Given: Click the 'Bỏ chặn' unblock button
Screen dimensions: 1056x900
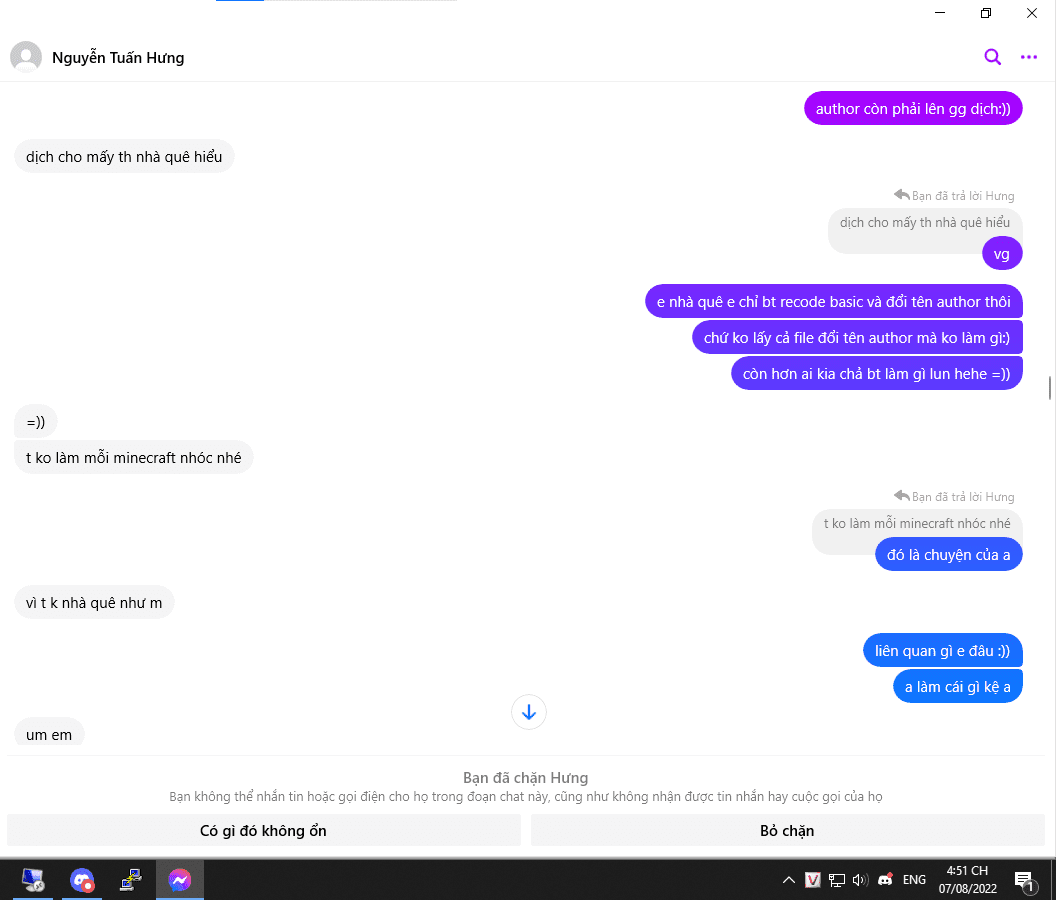Looking at the screenshot, I should coord(787,831).
